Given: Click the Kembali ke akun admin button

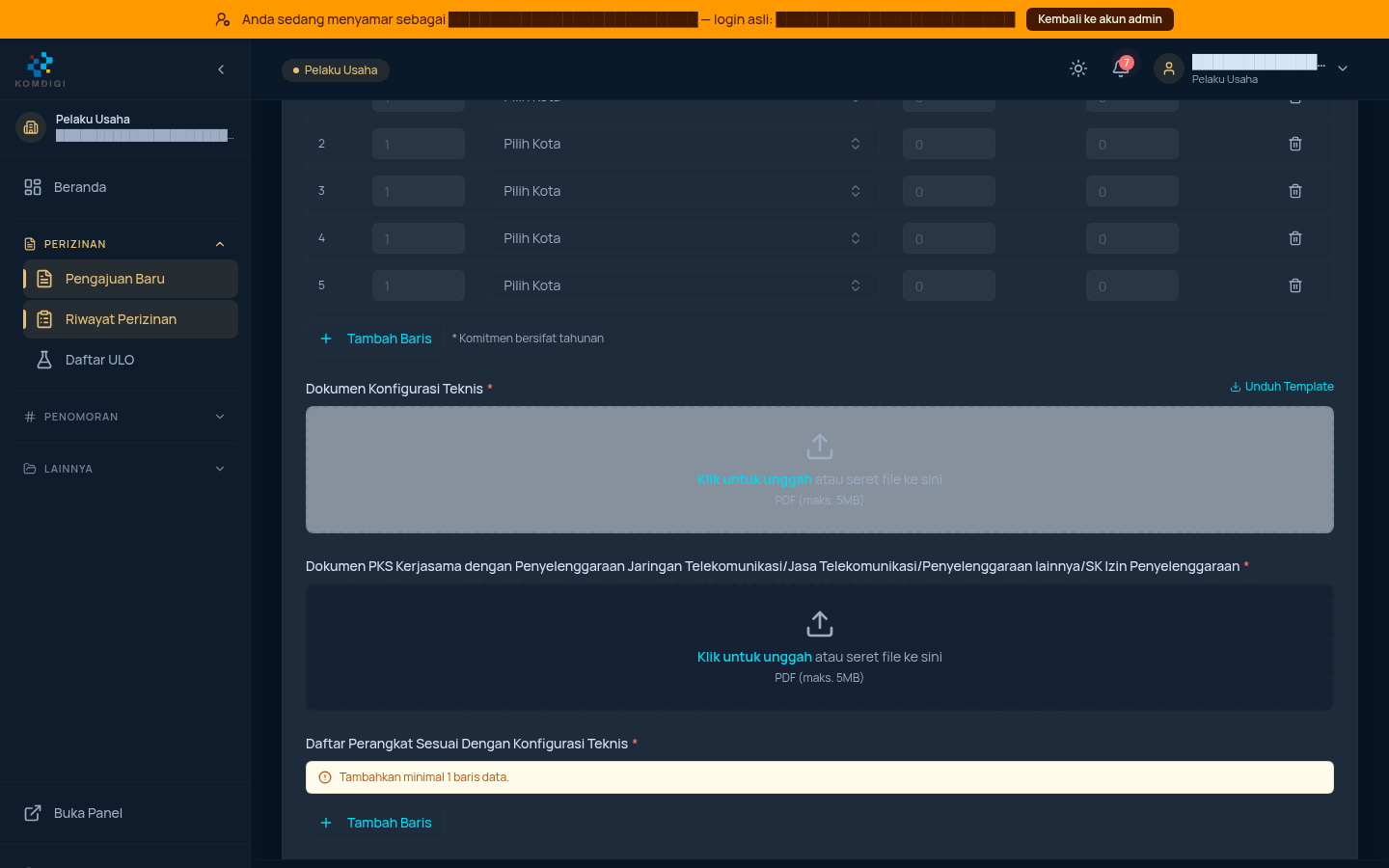Looking at the screenshot, I should point(1100,19).
